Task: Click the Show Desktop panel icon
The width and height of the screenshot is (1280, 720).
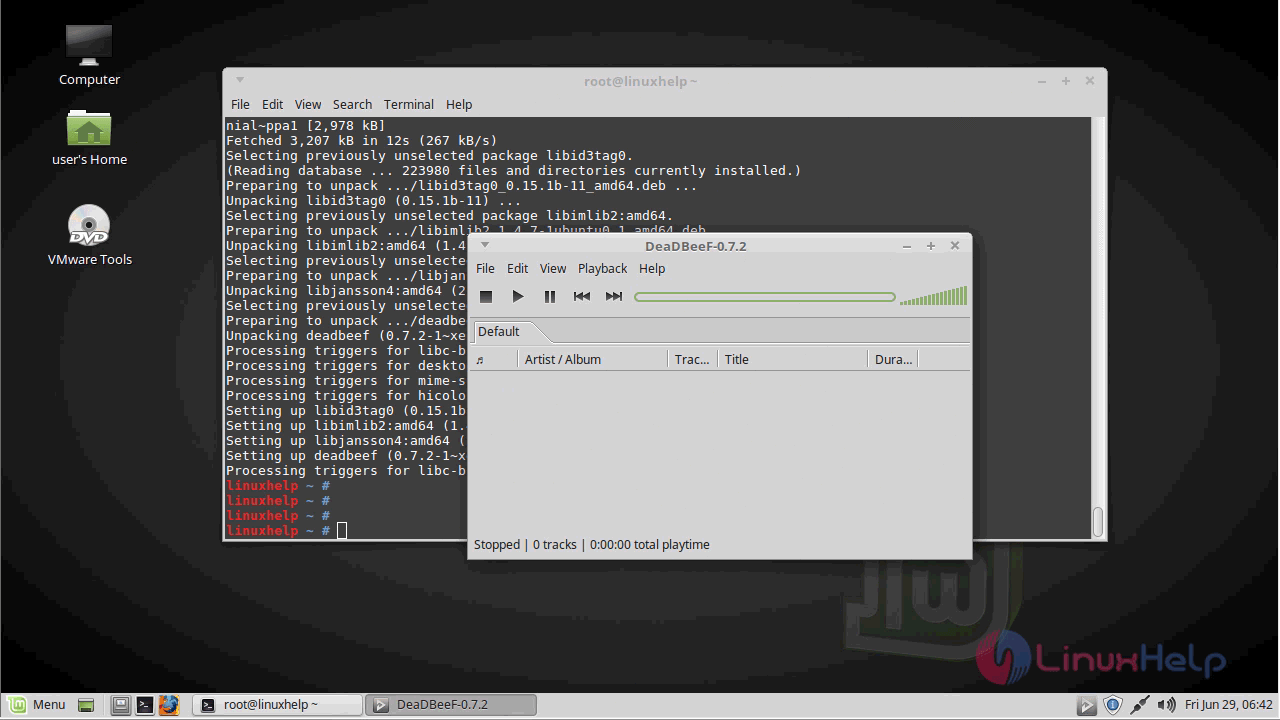Action: (x=86, y=705)
